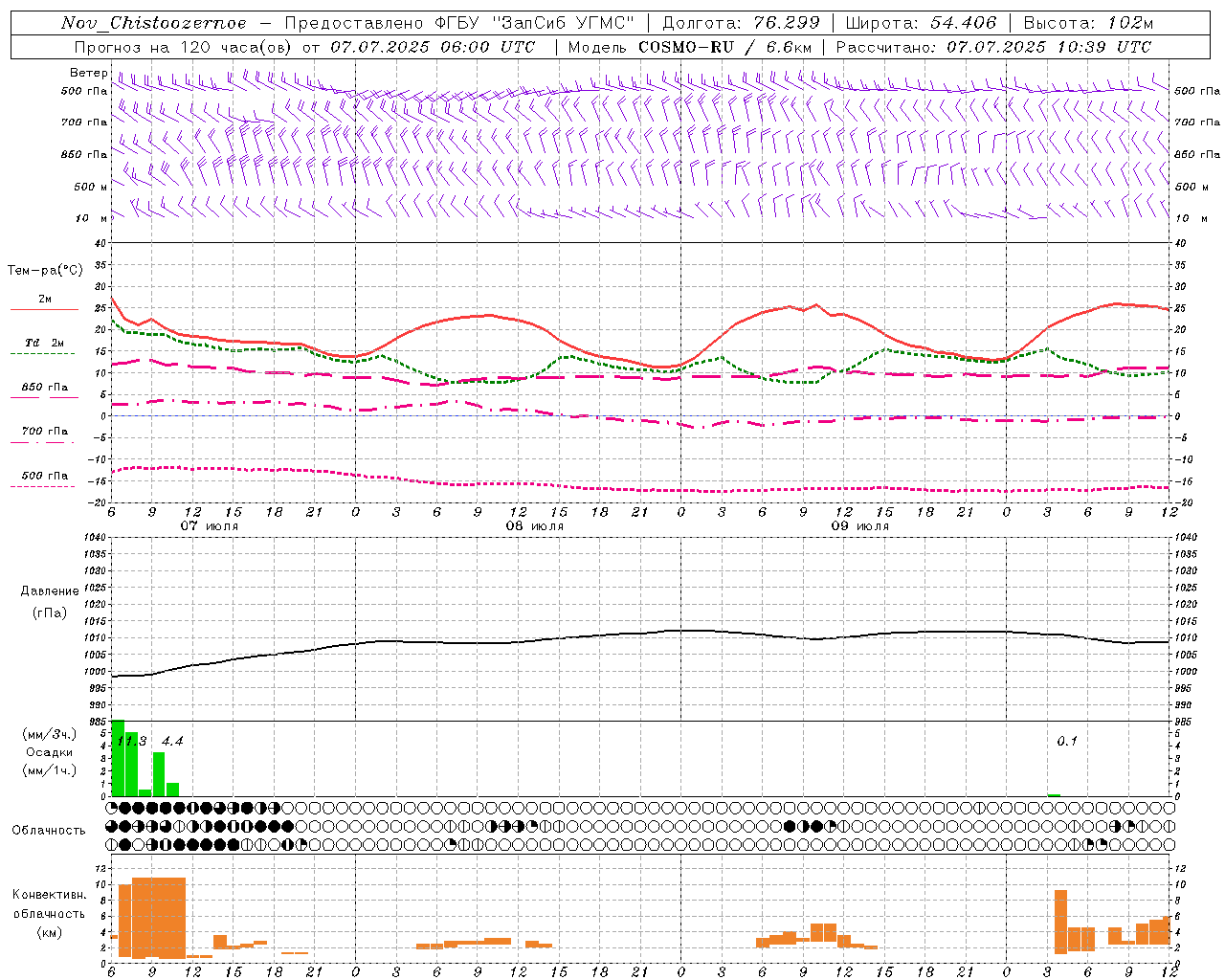This screenshot has height=980, width=1225.
Task: Click the dotted line sample under temperature 500 гПа
Action: click(42, 486)
